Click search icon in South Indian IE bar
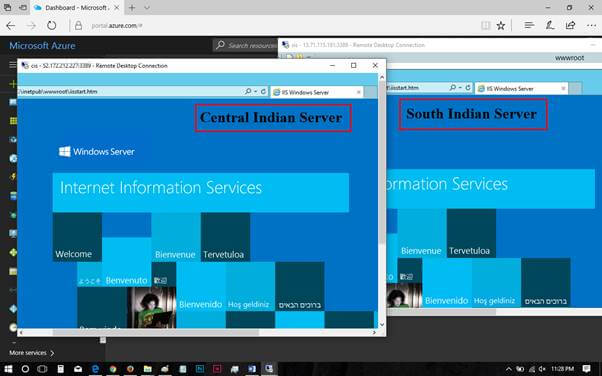 (453, 88)
